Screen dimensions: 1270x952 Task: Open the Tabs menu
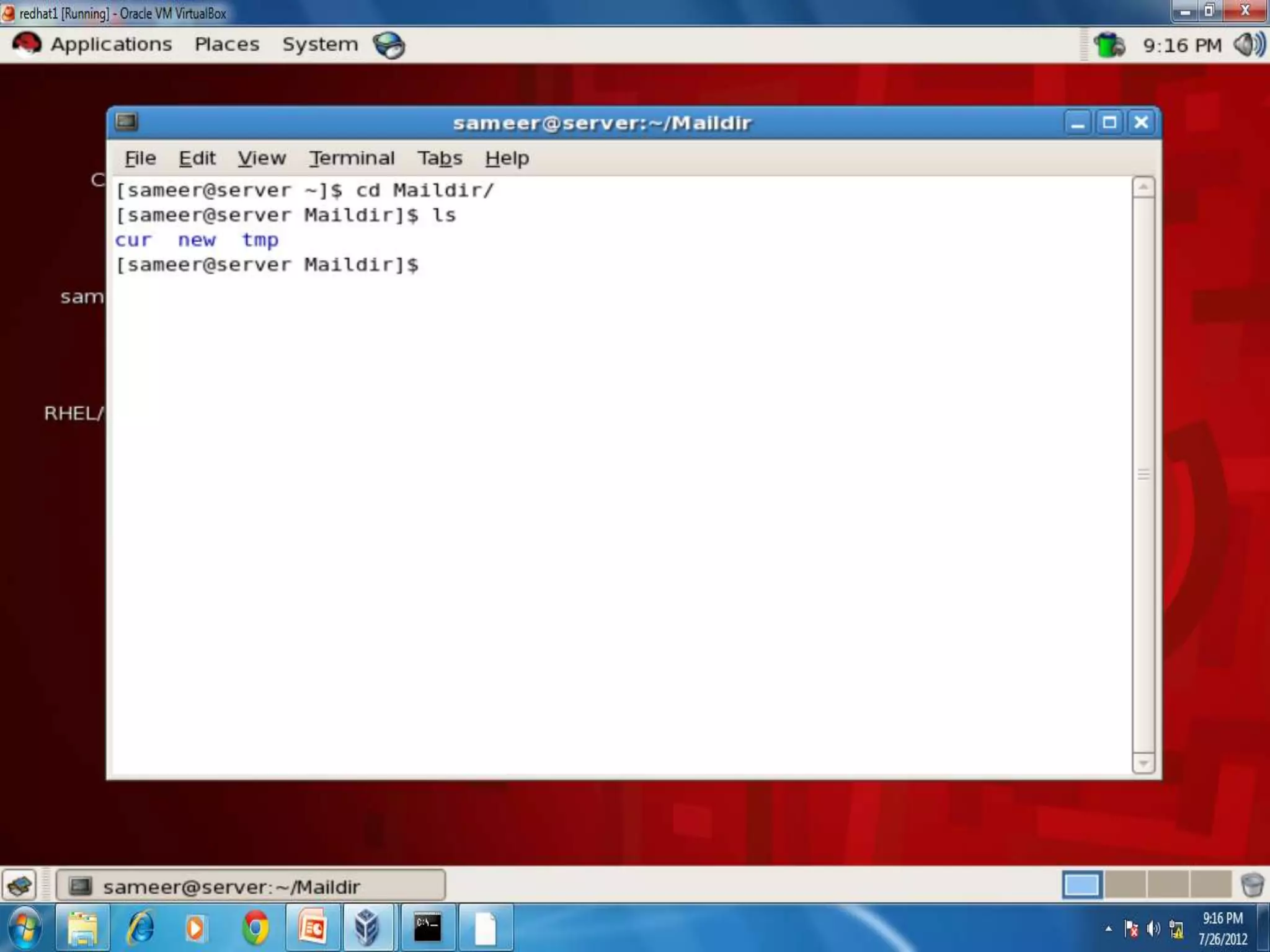pos(439,158)
